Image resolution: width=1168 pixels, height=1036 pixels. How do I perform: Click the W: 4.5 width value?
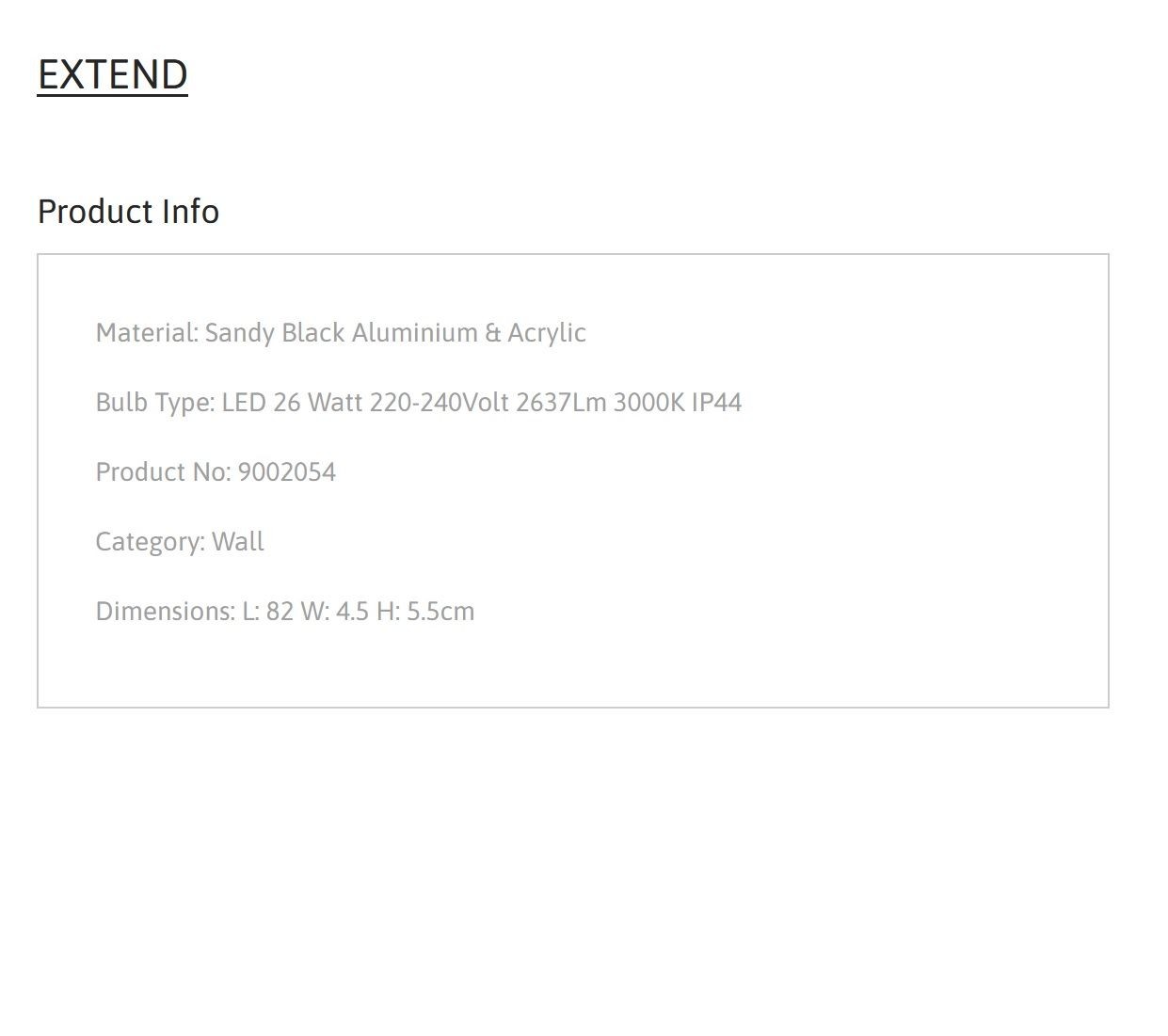(334, 612)
